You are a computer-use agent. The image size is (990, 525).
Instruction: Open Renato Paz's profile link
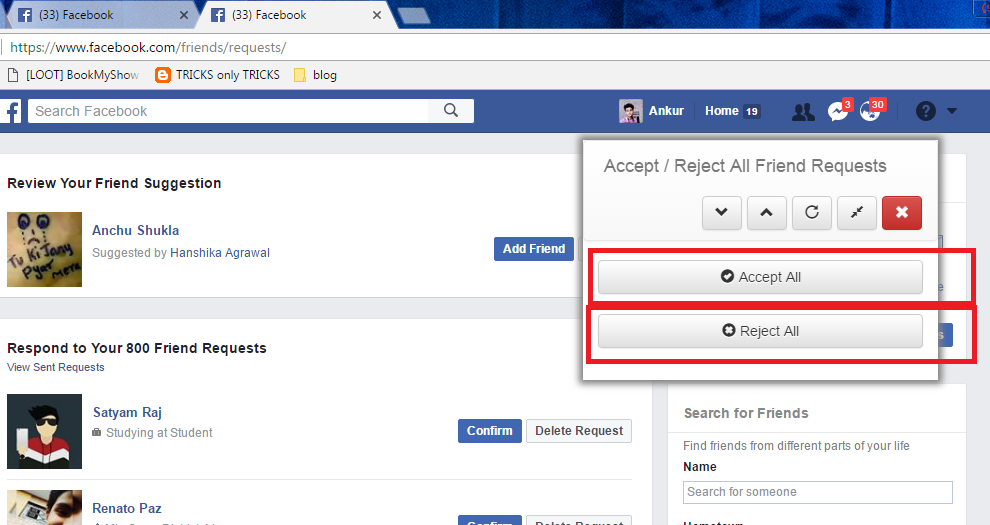click(x=127, y=509)
